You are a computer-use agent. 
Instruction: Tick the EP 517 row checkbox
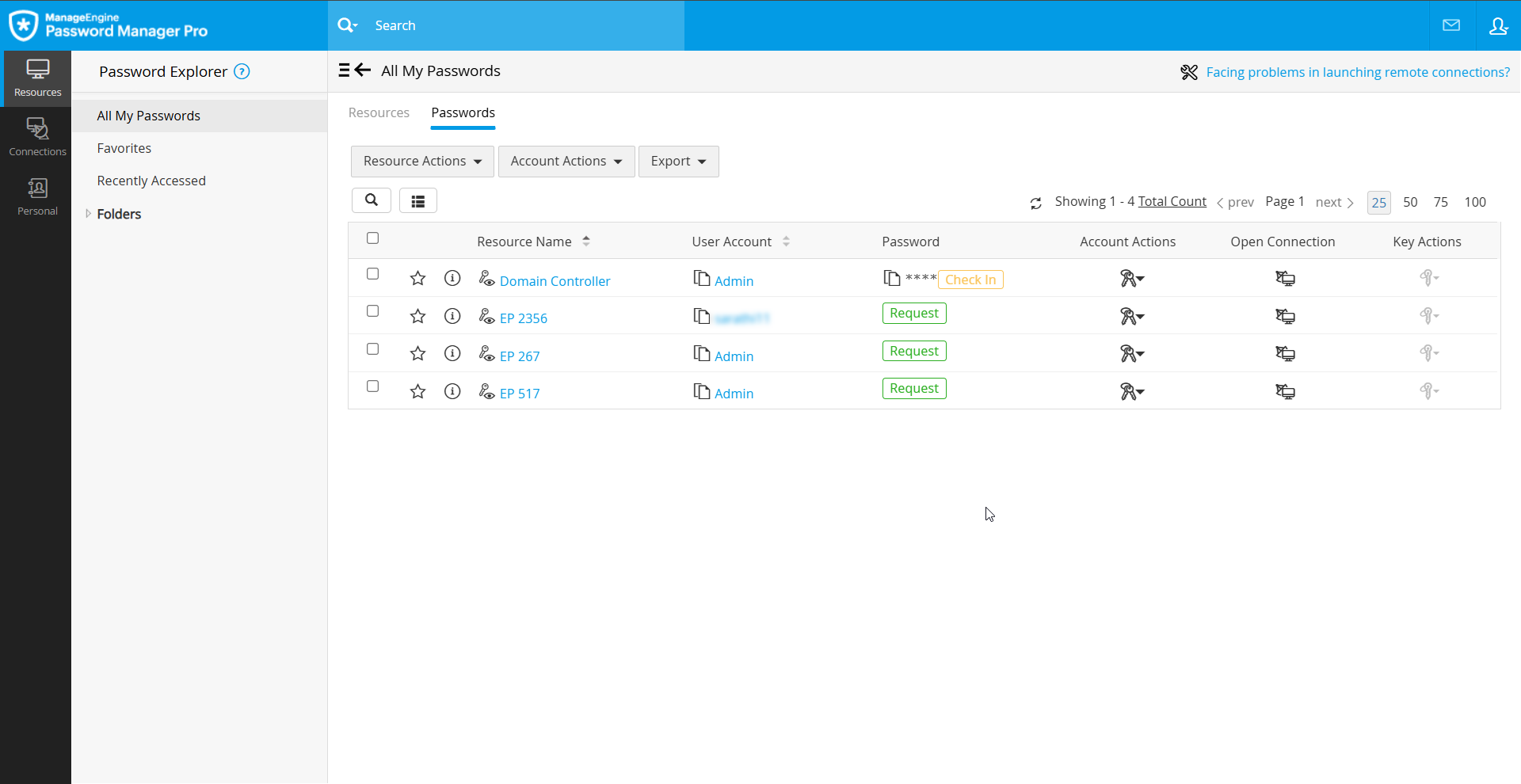point(373,386)
